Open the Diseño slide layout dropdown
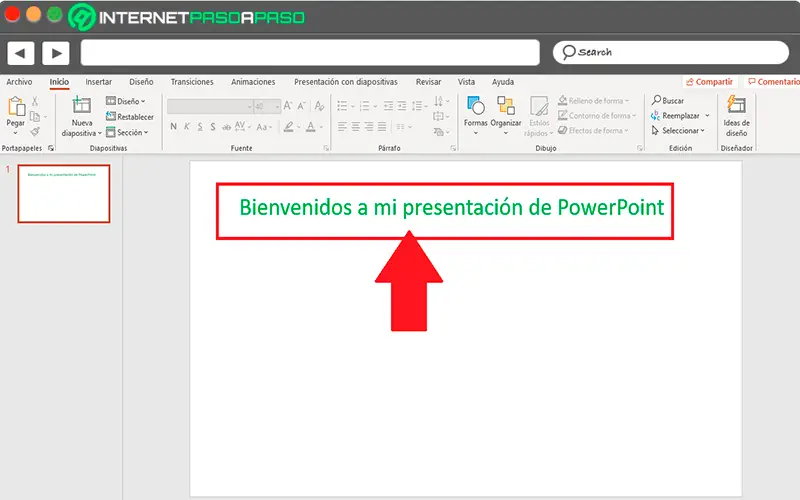800x500 pixels. pyautogui.click(x=126, y=101)
